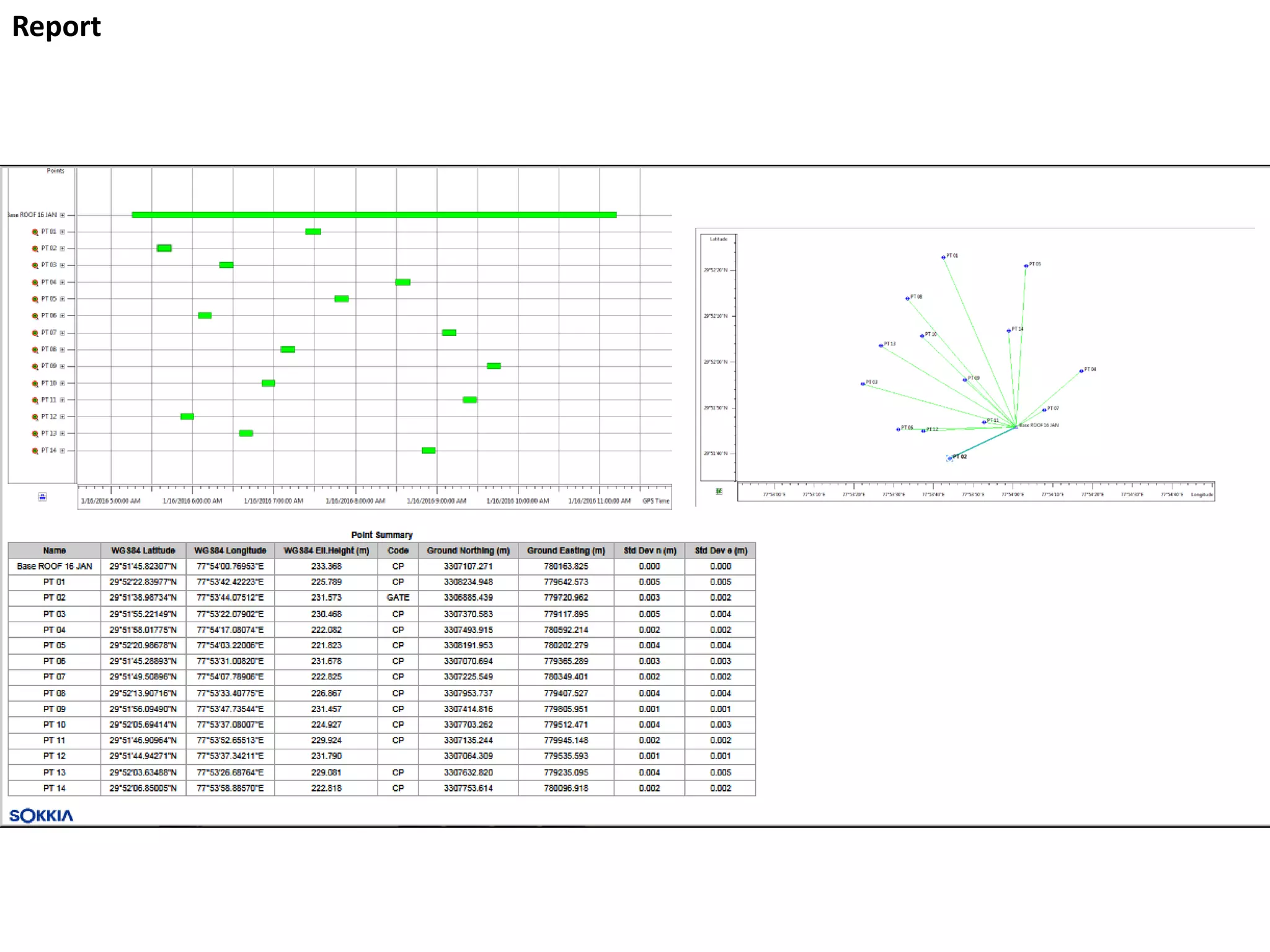Screen dimensions: 1270x952
Task: Click the PT 09 point icon
Action: pyautogui.click(x=35, y=366)
